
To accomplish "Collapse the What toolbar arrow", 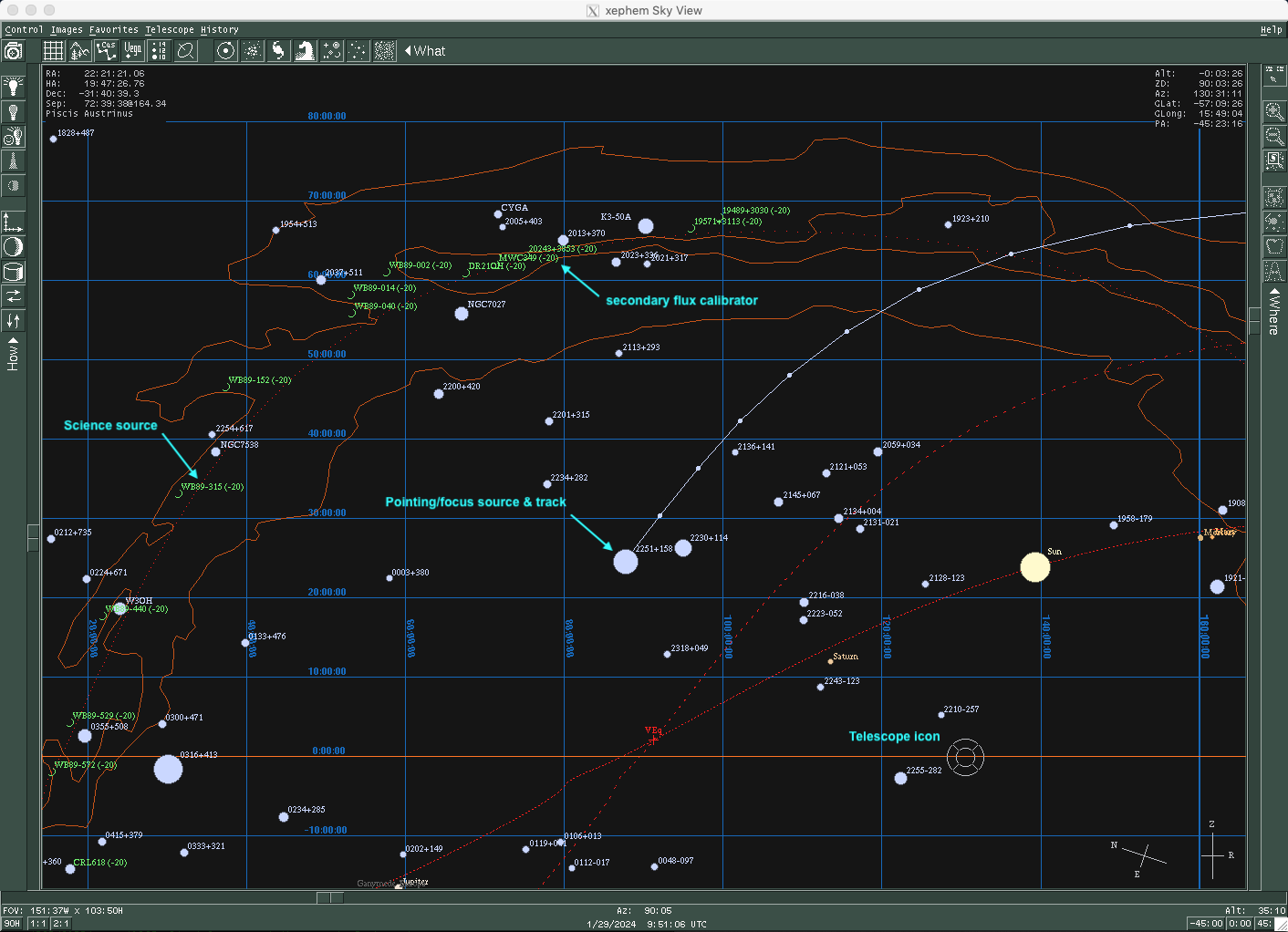I will (408, 51).
